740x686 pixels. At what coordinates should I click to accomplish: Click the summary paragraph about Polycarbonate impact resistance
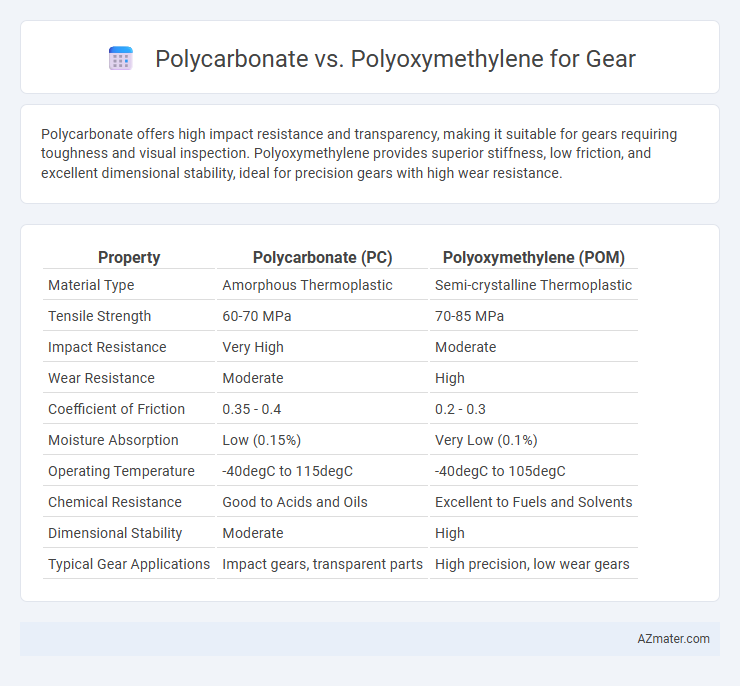click(359, 153)
